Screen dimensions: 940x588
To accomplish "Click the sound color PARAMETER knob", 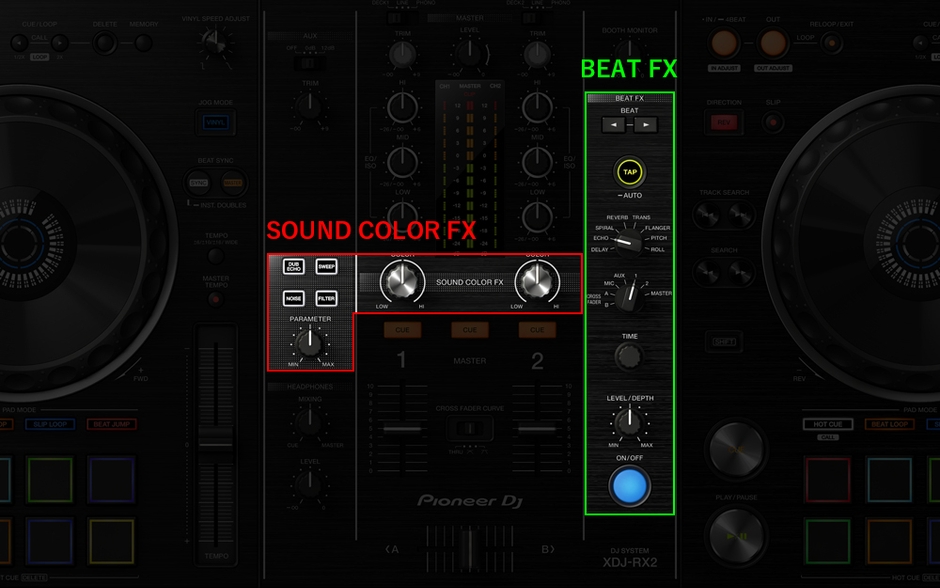I will pos(311,343).
